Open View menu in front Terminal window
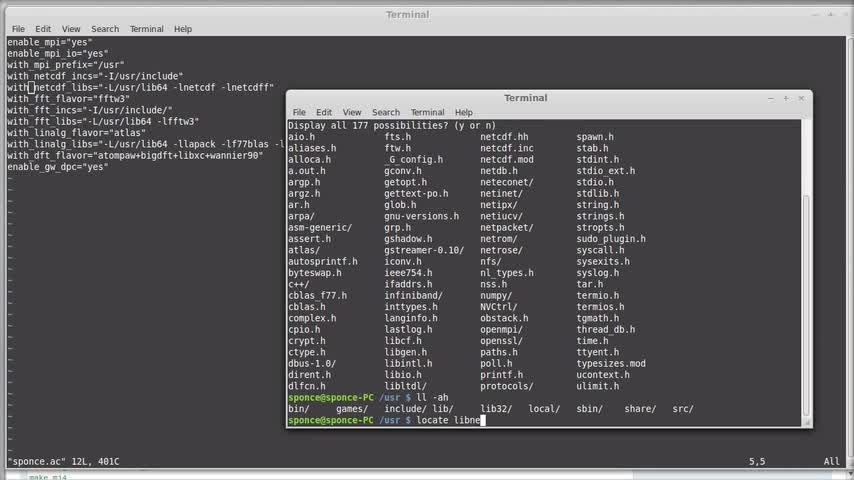The width and height of the screenshot is (854, 480). [352, 112]
